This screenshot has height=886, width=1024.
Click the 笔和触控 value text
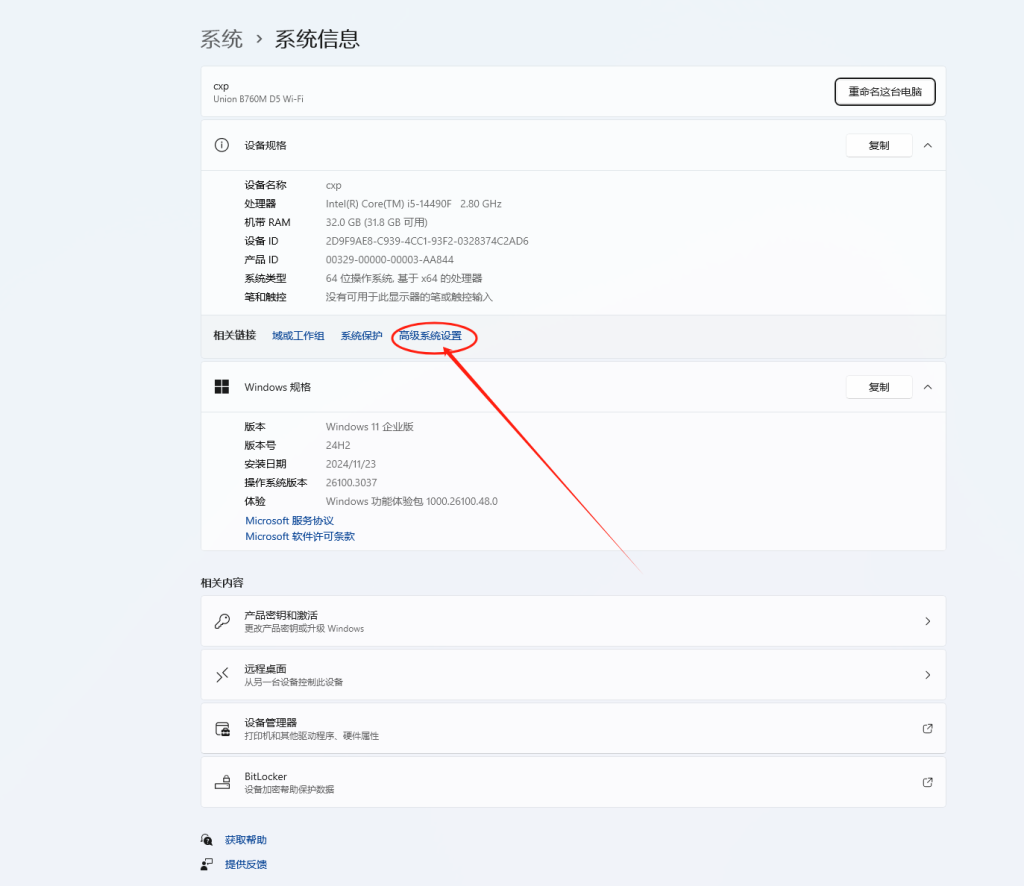pos(409,297)
